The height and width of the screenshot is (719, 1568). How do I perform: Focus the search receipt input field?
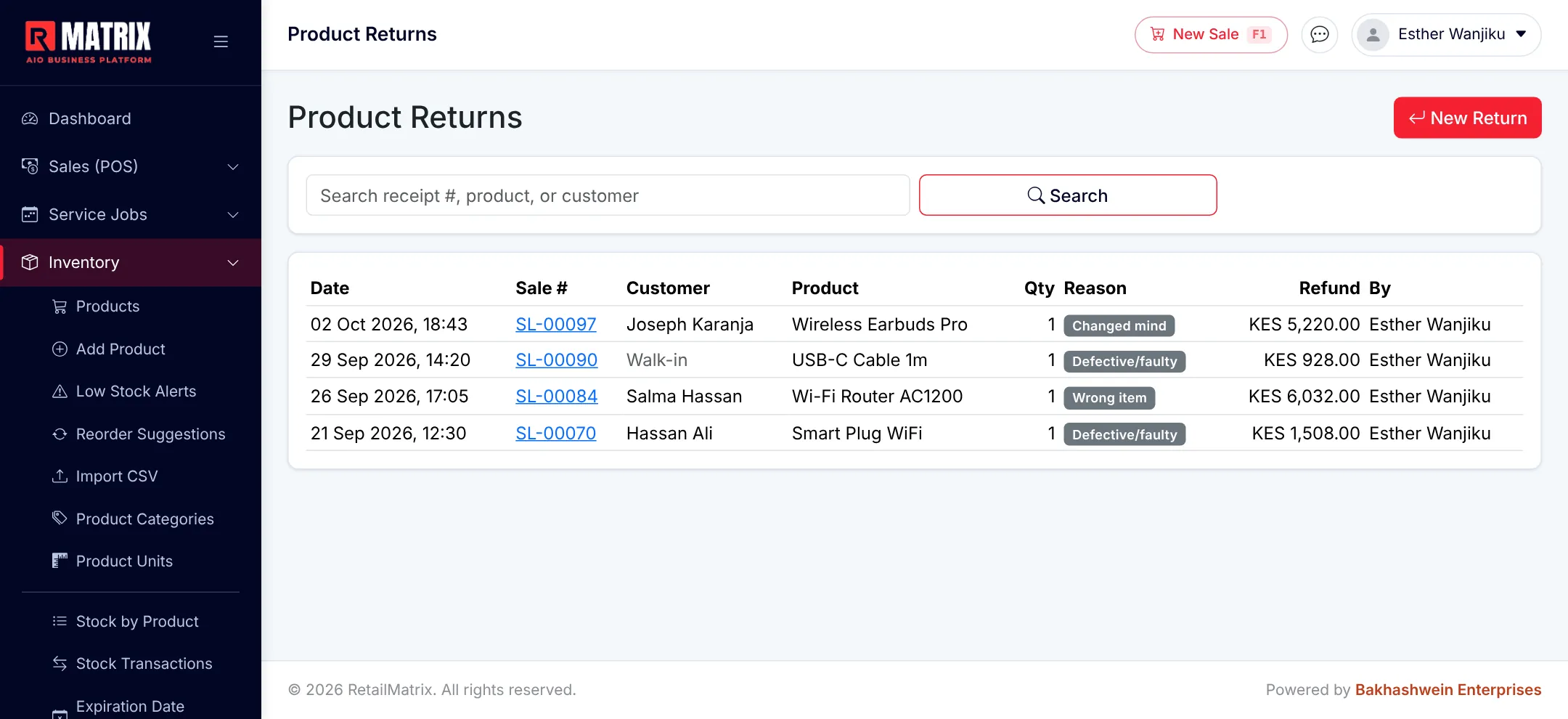[x=608, y=195]
